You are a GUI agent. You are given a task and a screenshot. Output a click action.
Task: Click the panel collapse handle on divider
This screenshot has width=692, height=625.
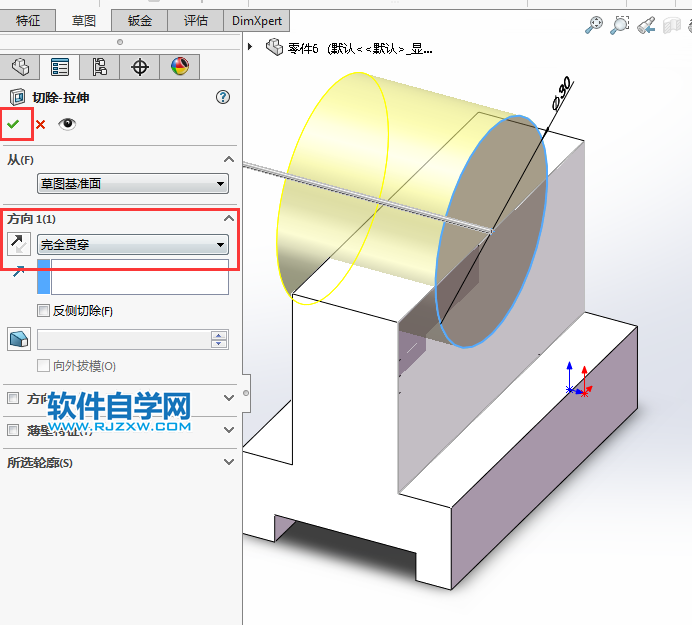246,393
